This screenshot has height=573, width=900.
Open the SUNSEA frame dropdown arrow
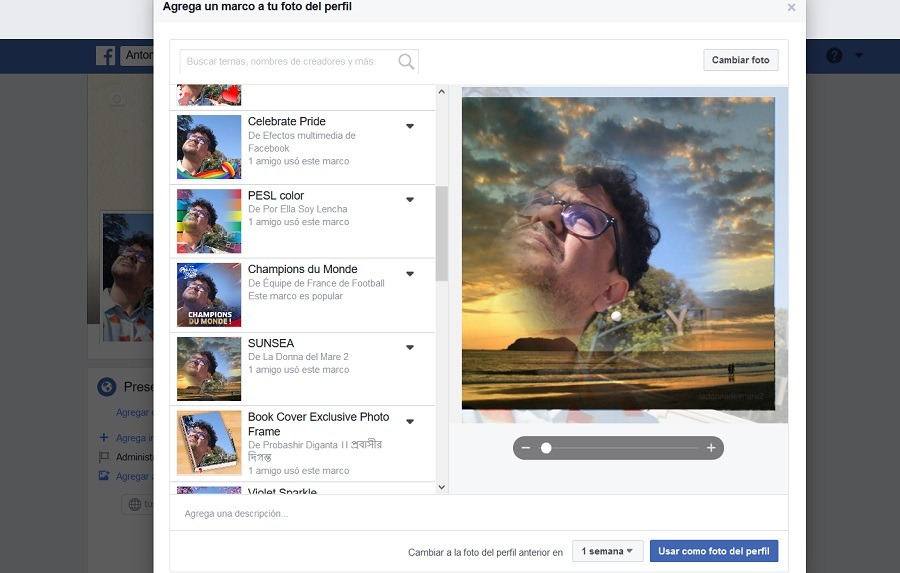click(410, 348)
